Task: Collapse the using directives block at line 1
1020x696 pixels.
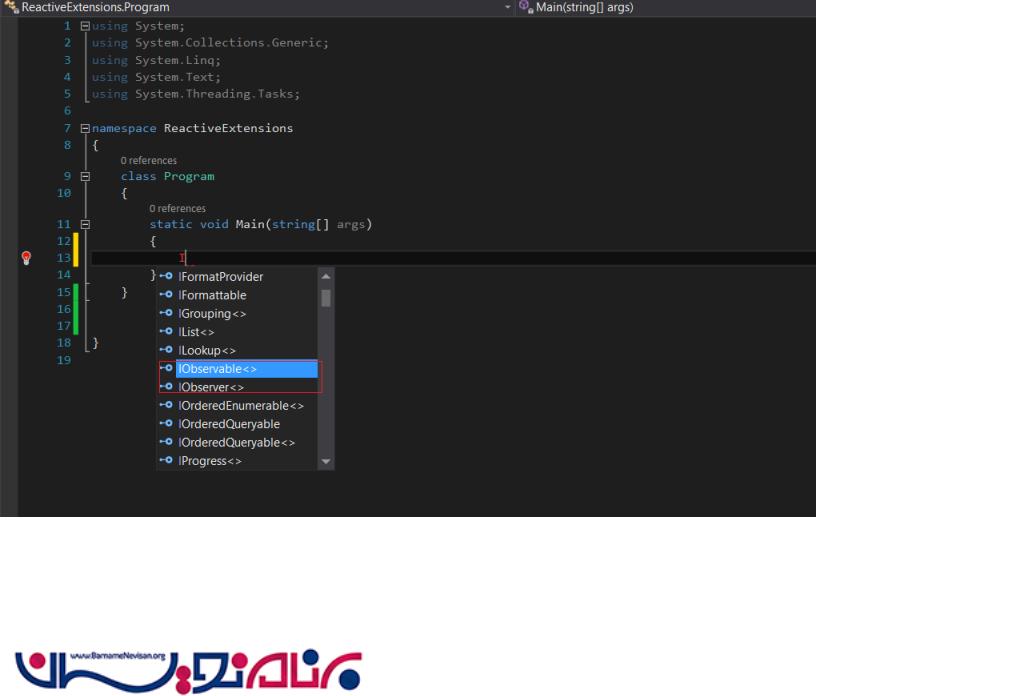Action: tap(85, 26)
